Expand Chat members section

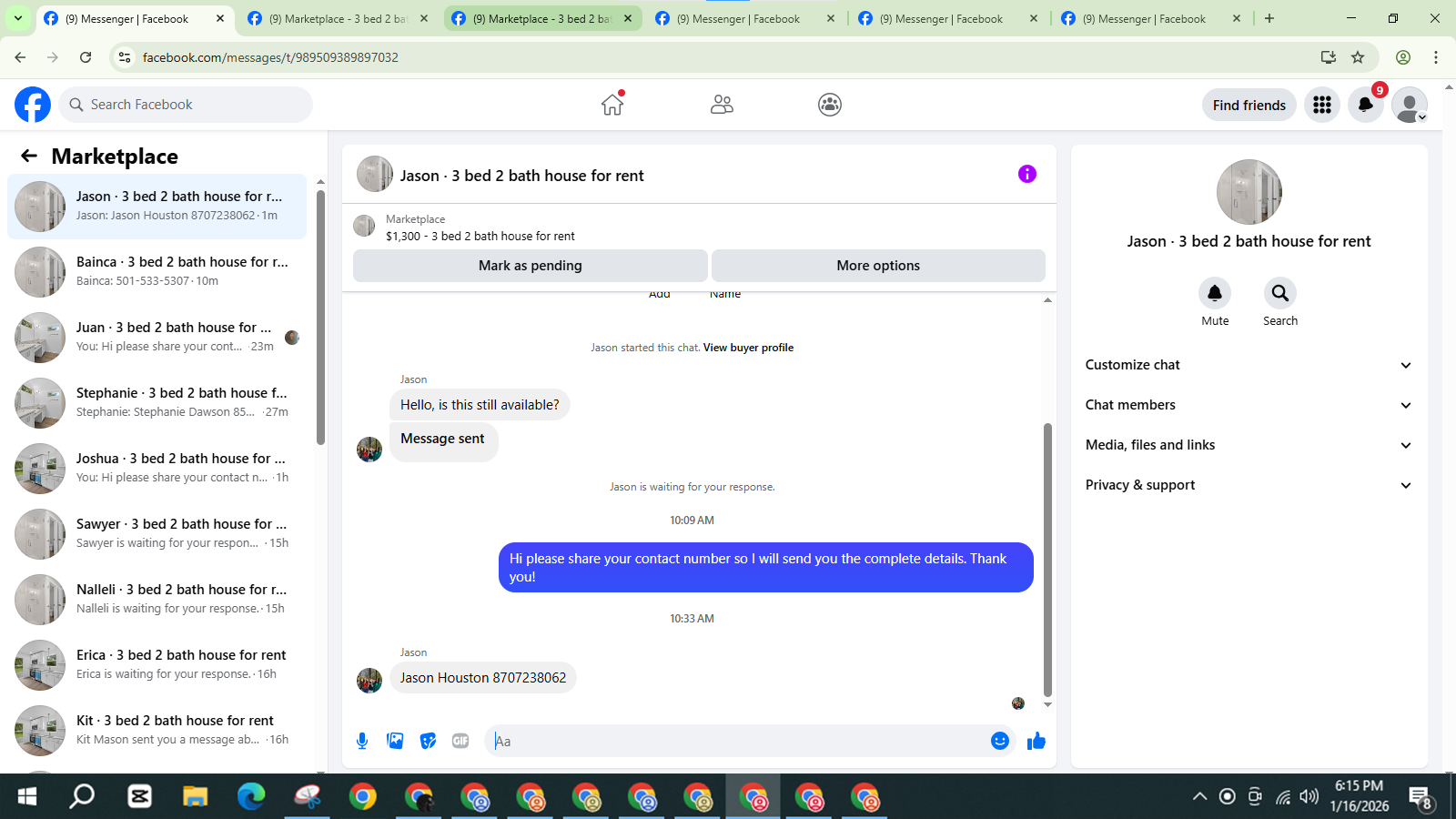1249,405
